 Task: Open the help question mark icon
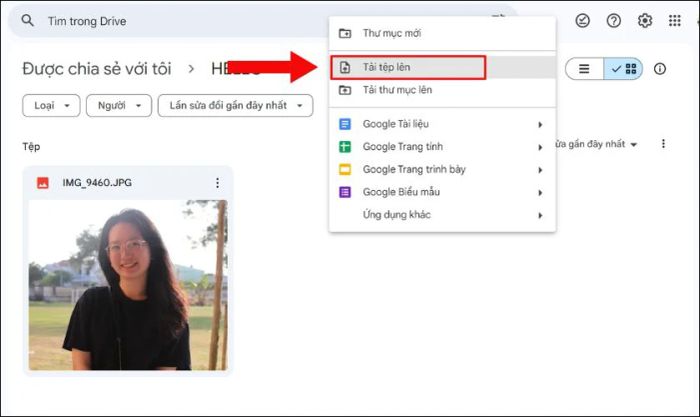tap(614, 21)
